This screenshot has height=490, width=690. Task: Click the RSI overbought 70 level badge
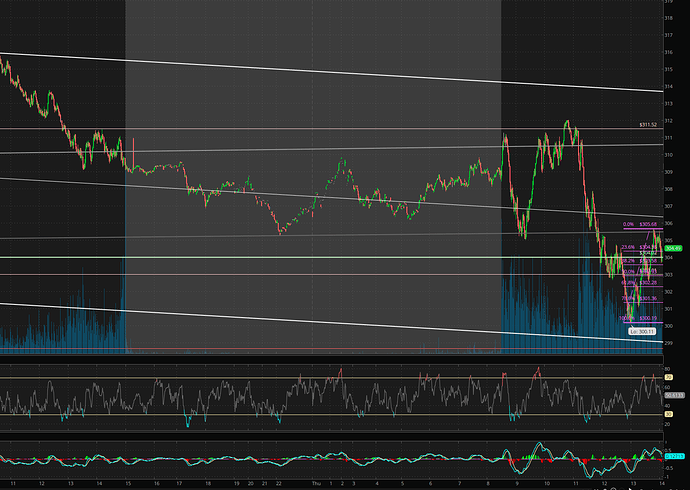coord(668,377)
